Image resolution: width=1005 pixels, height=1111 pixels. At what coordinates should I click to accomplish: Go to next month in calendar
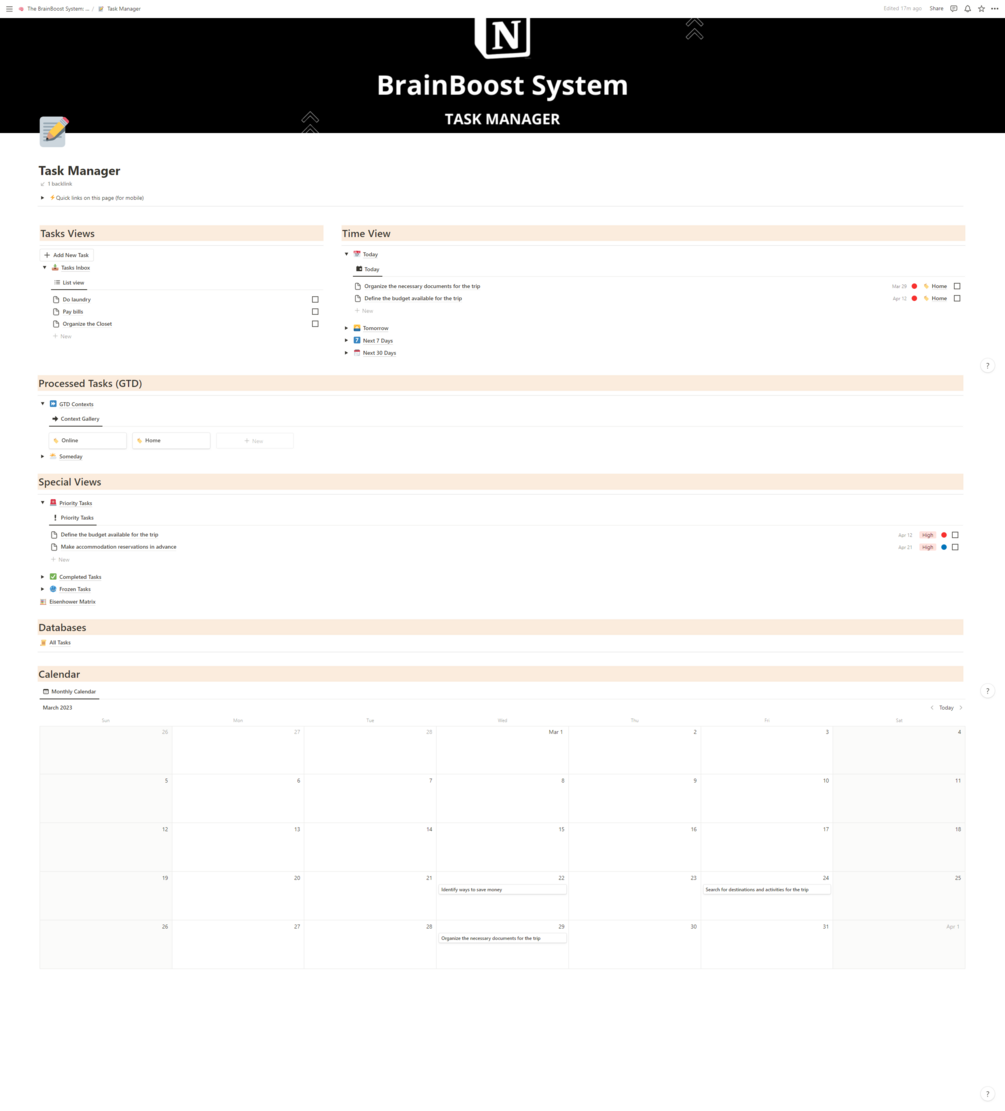coord(961,708)
